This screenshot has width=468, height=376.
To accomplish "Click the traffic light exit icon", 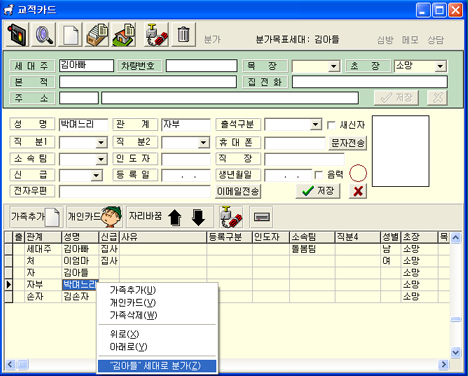I will 17,35.
